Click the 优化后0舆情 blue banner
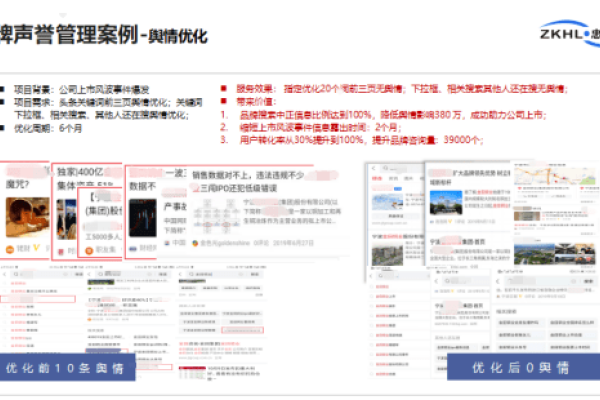Screen dimensions: 600x400 click(523, 367)
